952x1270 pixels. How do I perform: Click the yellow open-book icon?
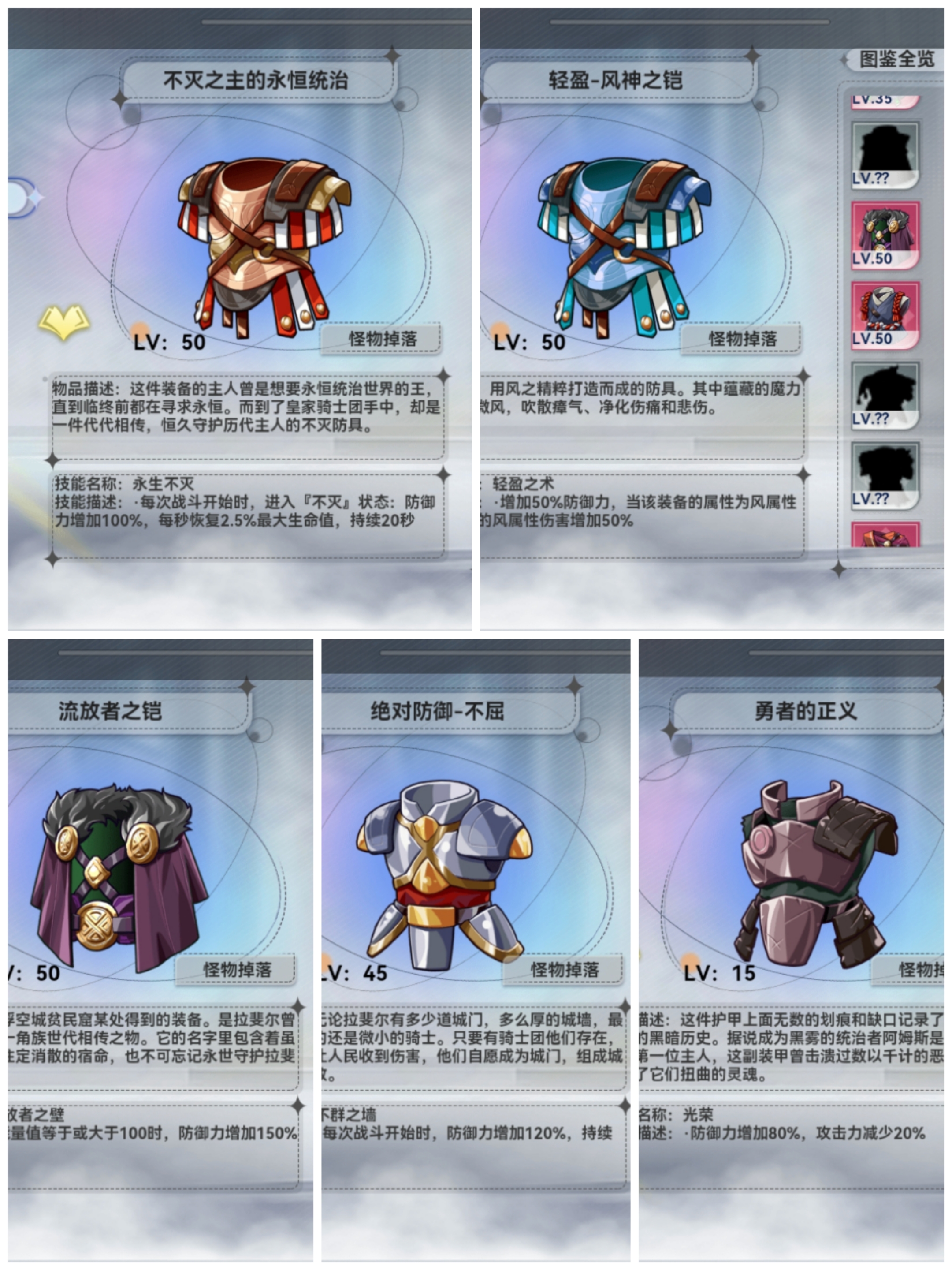[64, 323]
